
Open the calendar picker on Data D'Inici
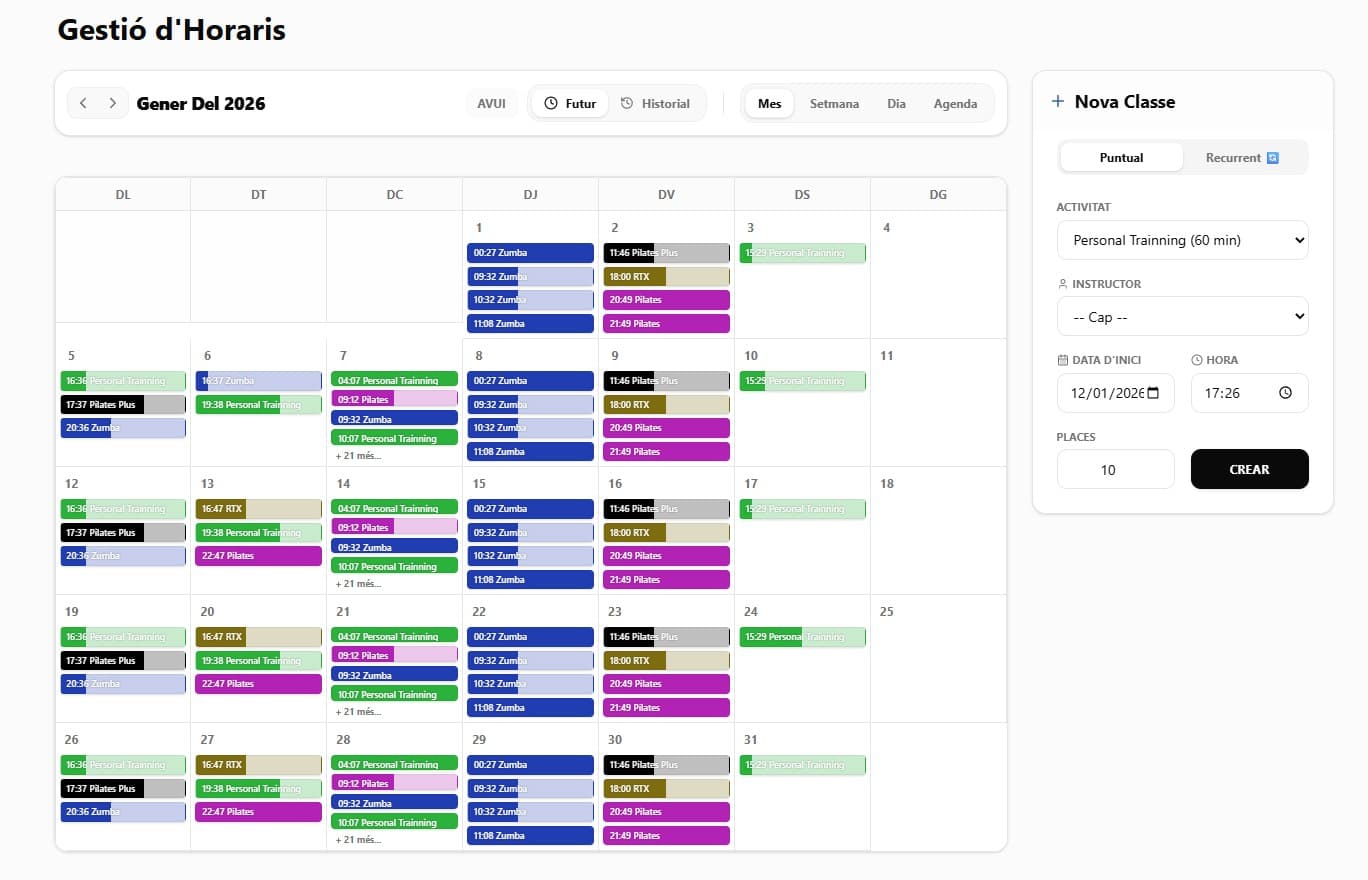[x=1152, y=393]
